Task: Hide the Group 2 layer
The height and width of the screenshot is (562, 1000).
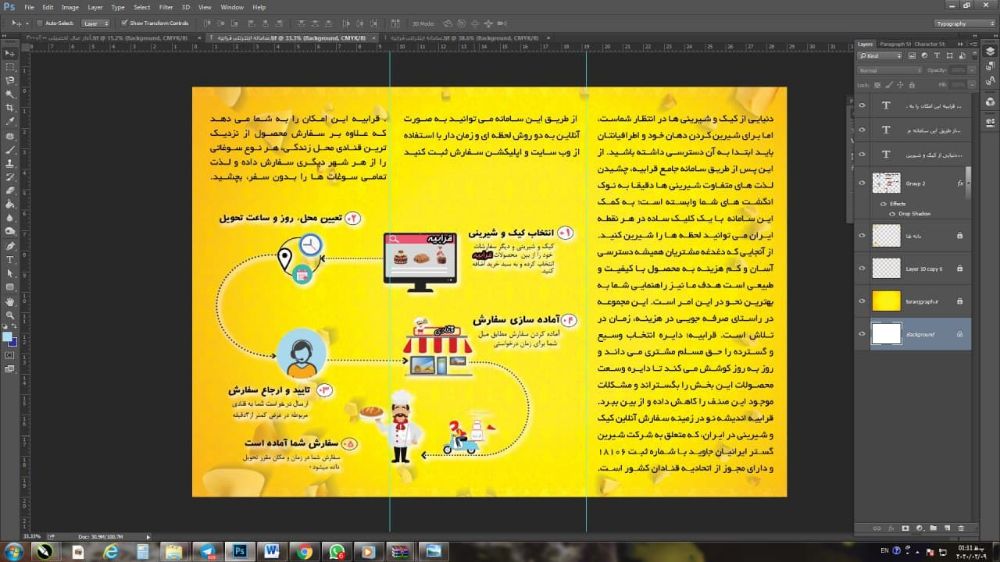Action: tap(862, 182)
